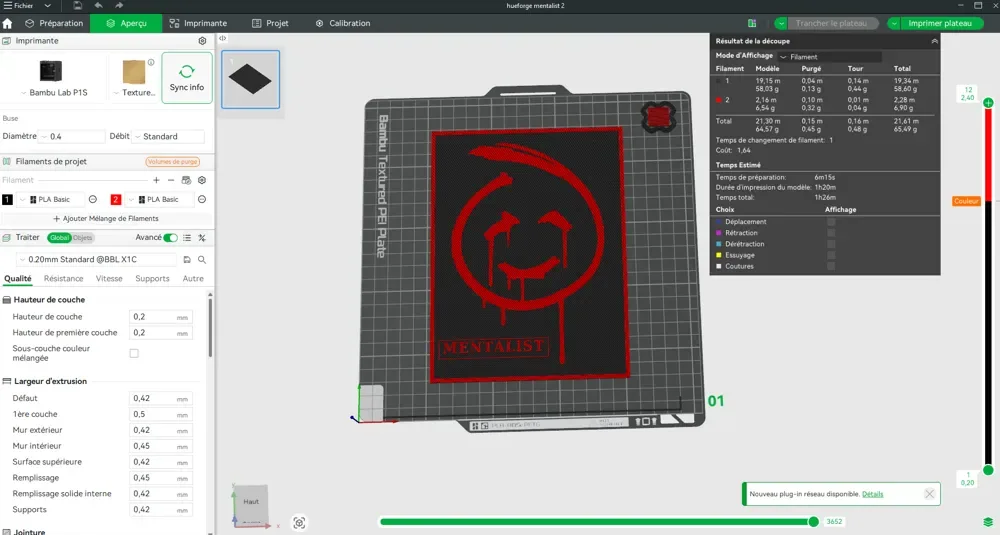The height and width of the screenshot is (535, 1000).
Task: Search process settings with magnifier icon
Action: coord(202,260)
